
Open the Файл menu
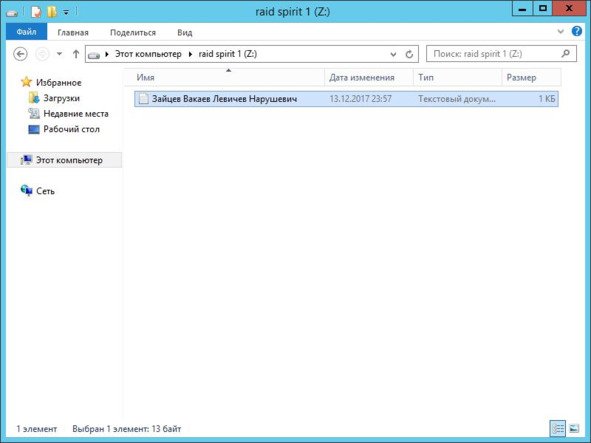26,32
